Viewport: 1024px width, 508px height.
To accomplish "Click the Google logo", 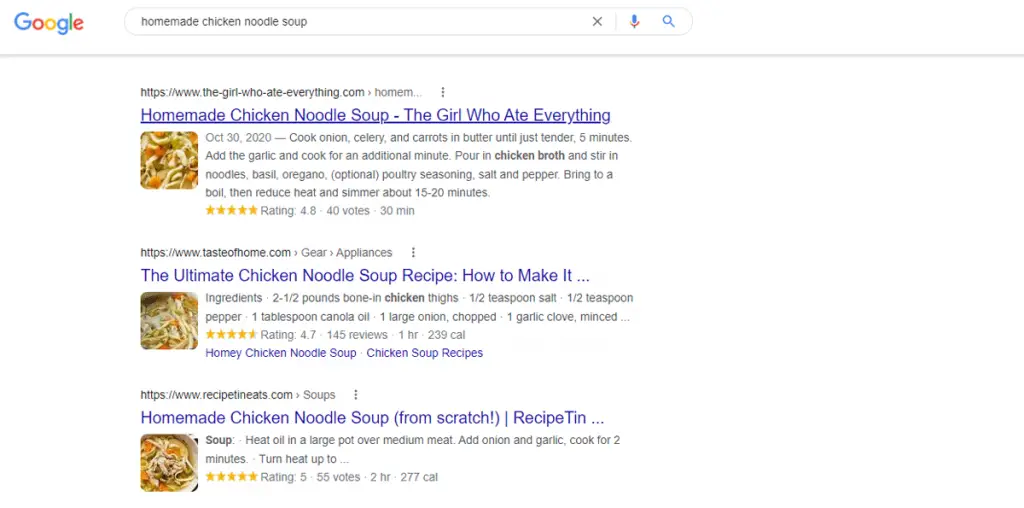I will (49, 22).
